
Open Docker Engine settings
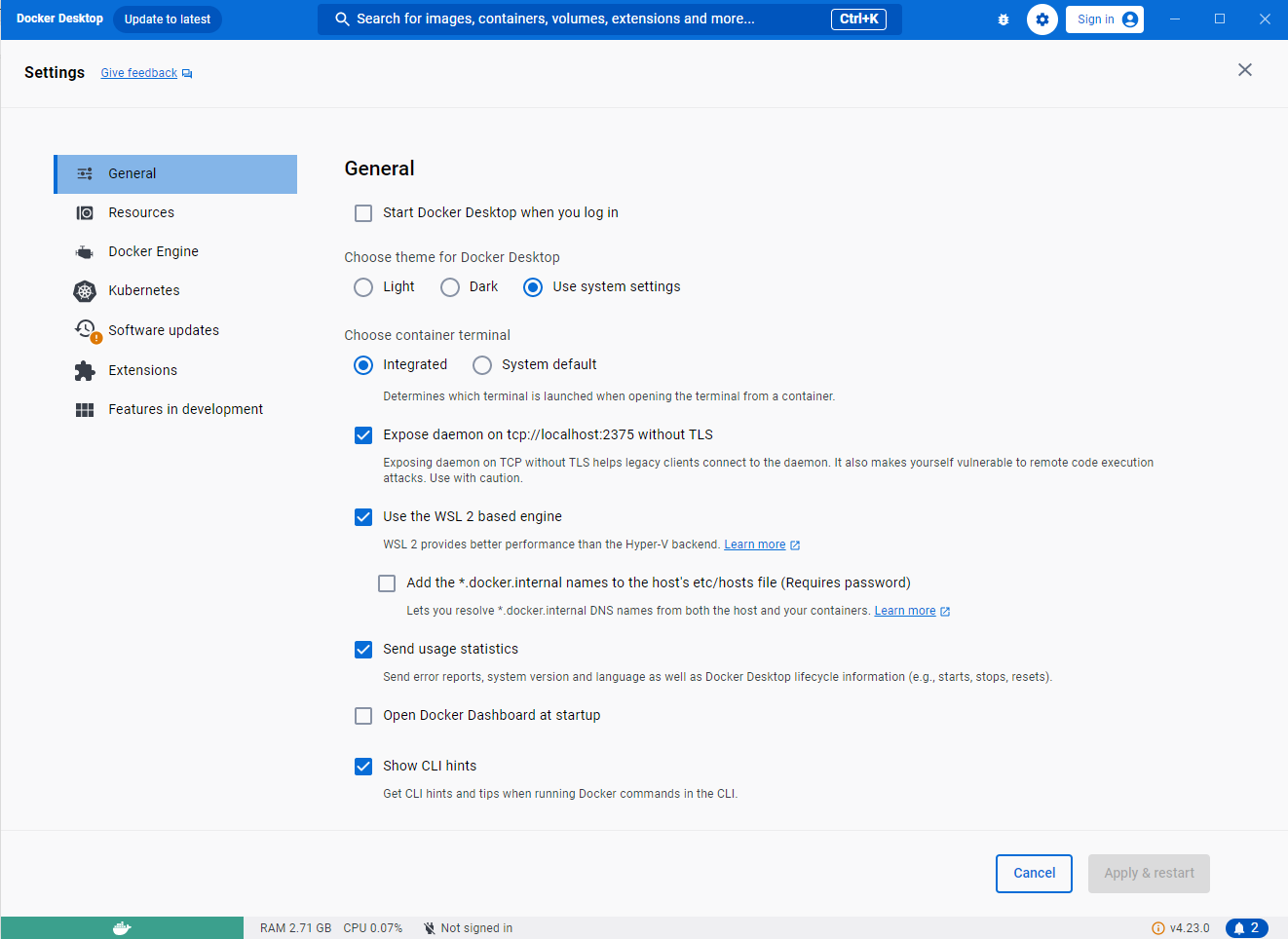(175, 251)
